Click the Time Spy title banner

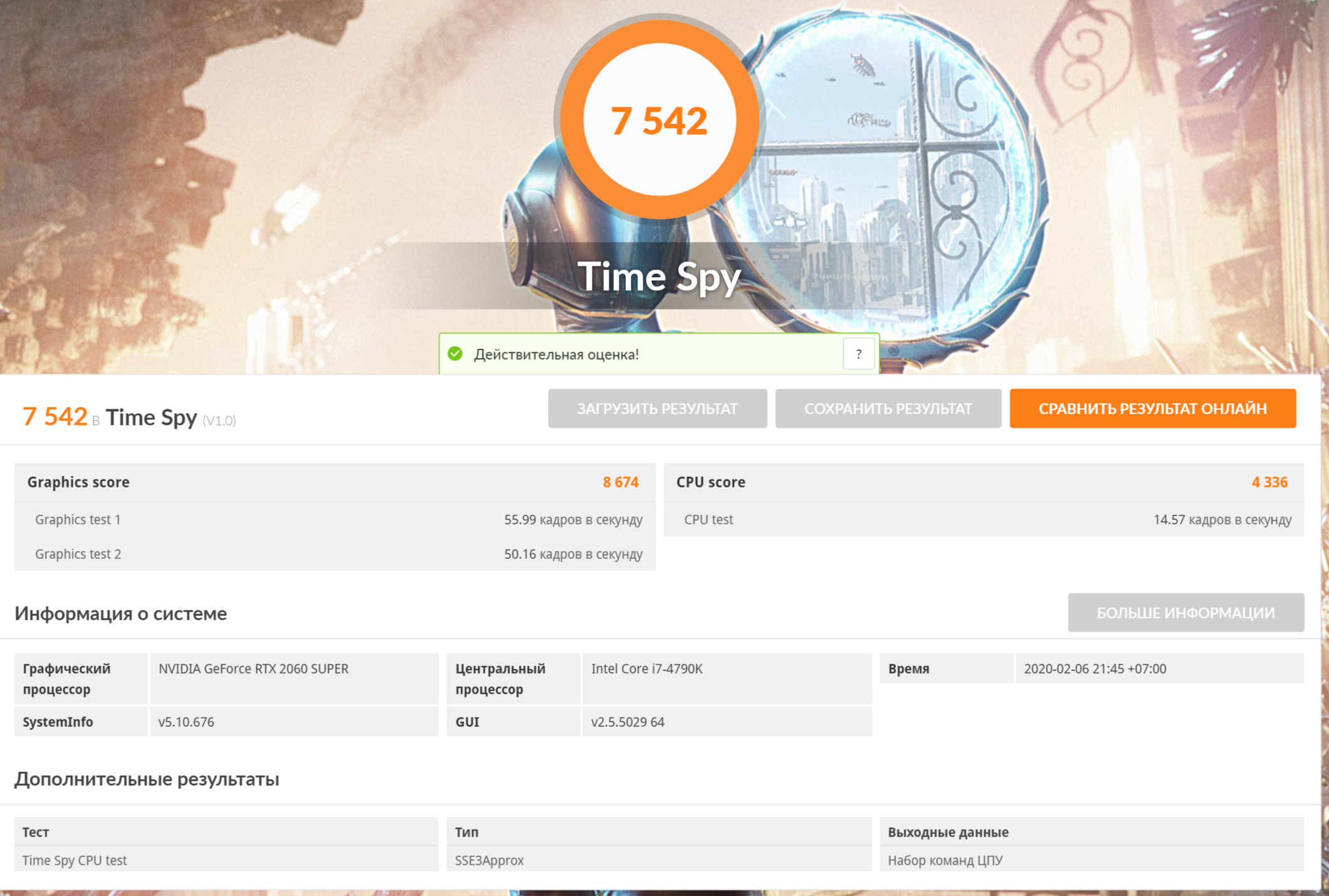pos(659,276)
